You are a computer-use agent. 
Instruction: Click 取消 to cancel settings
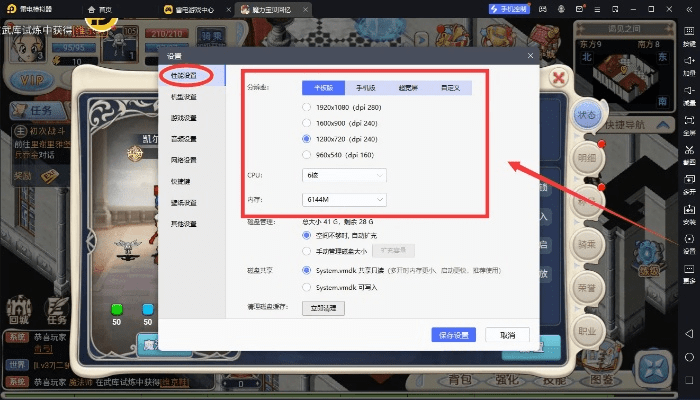[508, 335]
